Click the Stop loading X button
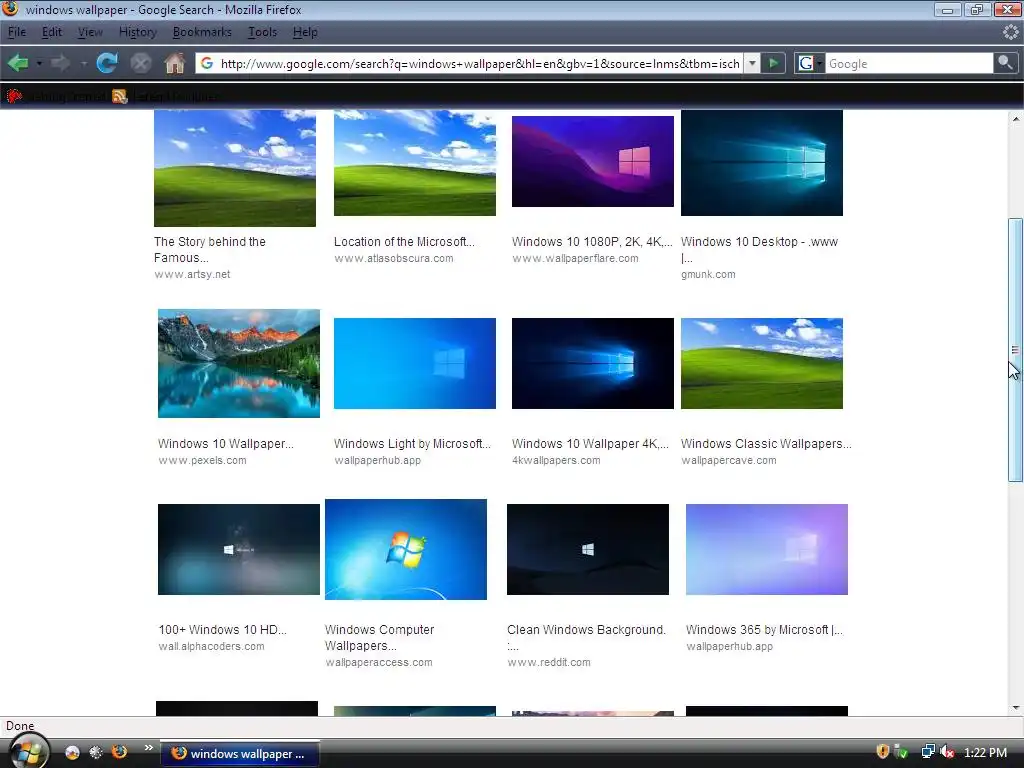 coord(140,63)
